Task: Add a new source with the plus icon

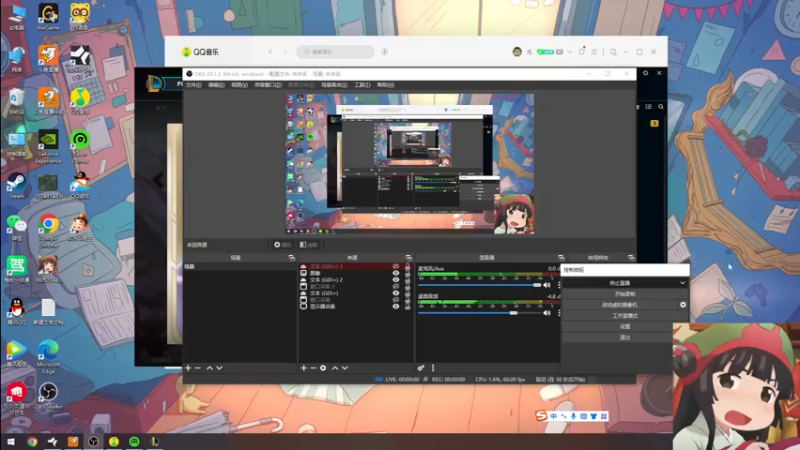Action: coord(304,368)
